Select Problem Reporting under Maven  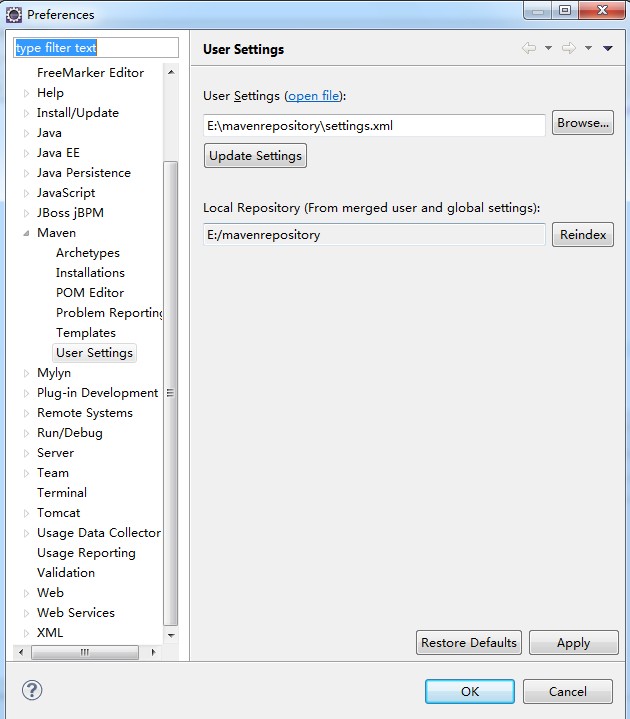(x=109, y=313)
